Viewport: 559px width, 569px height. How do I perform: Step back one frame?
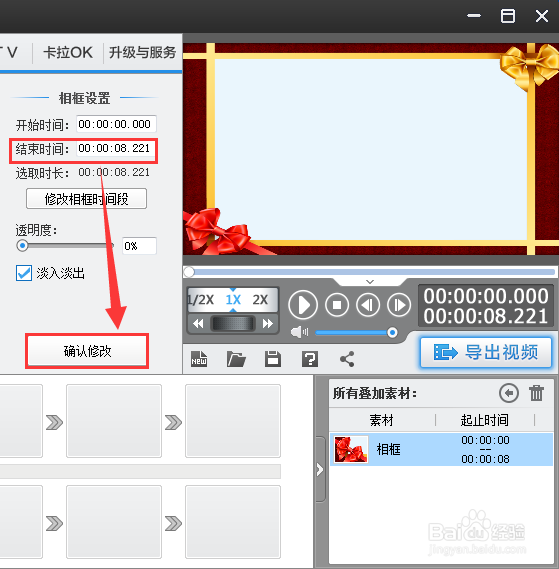[368, 305]
